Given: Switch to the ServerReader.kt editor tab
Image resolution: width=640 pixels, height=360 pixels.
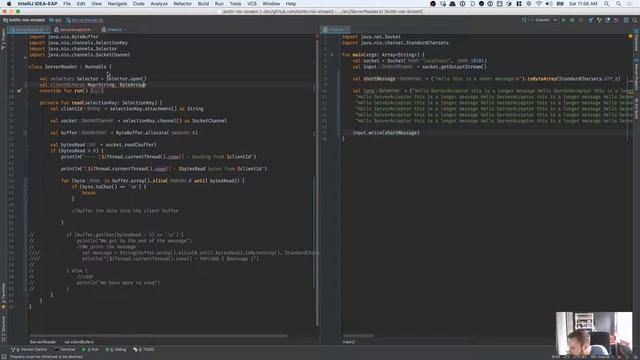Looking at the screenshot, I should (29, 30).
